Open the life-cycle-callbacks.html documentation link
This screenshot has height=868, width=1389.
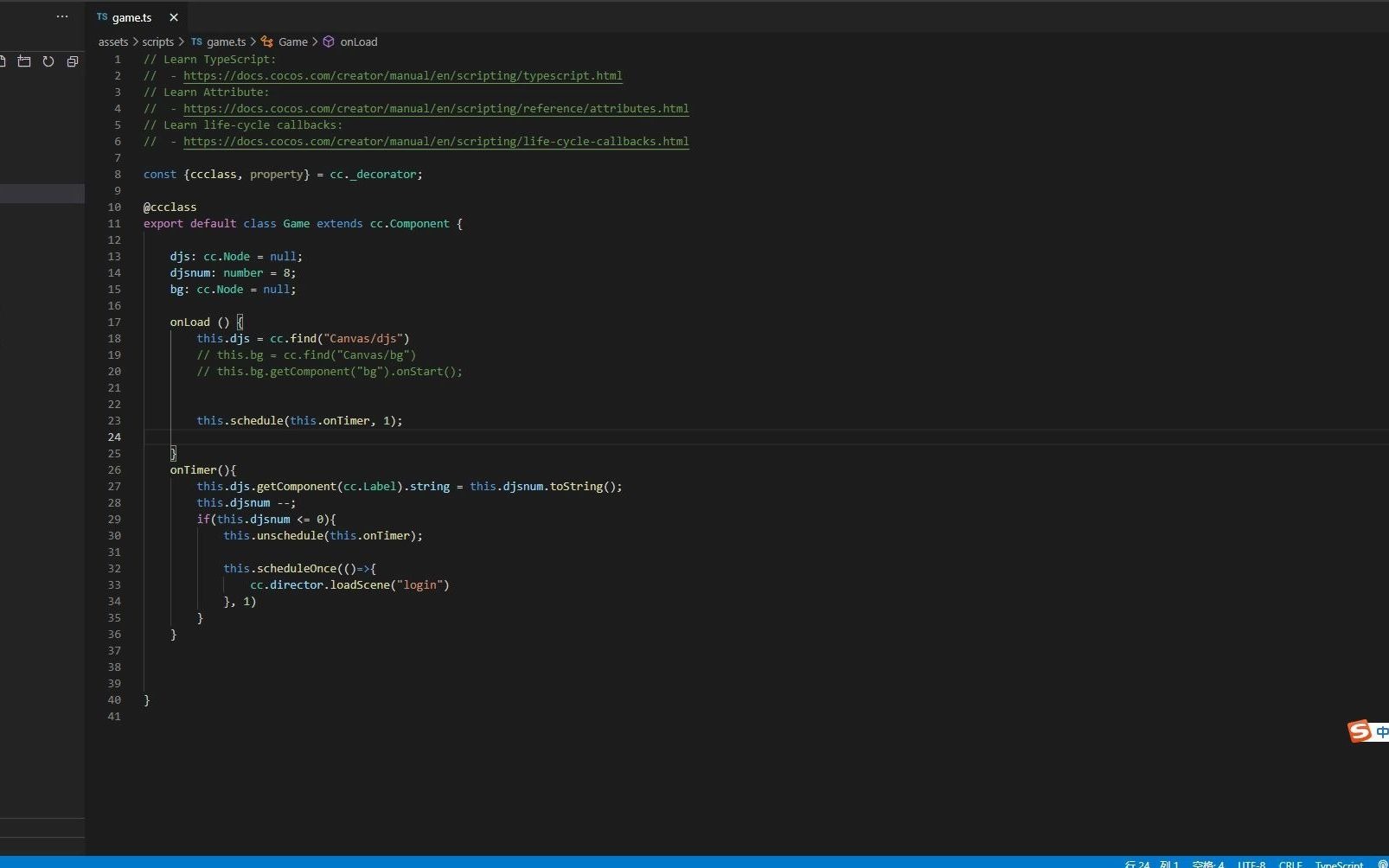click(x=436, y=141)
